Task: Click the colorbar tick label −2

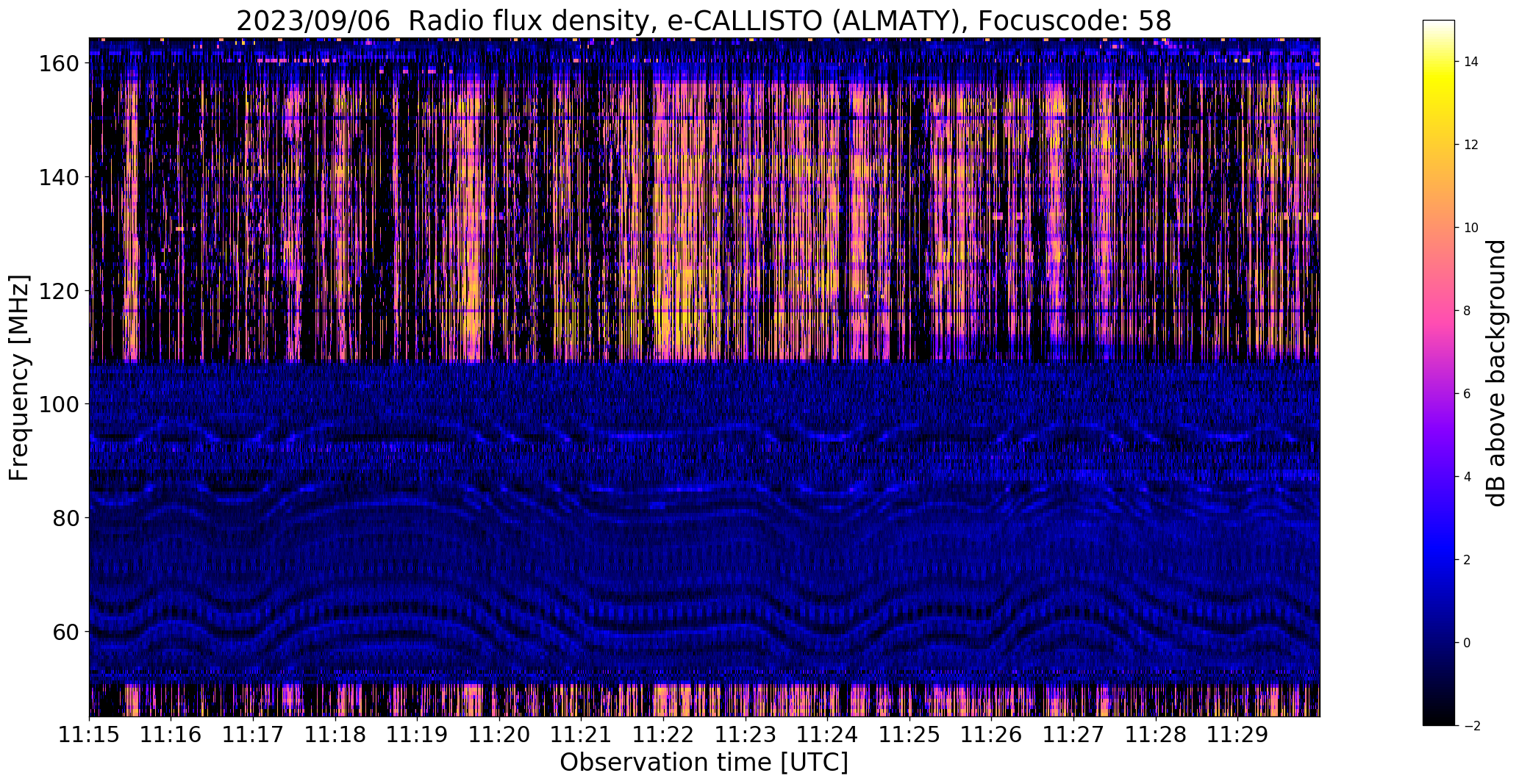Action: click(x=1471, y=726)
